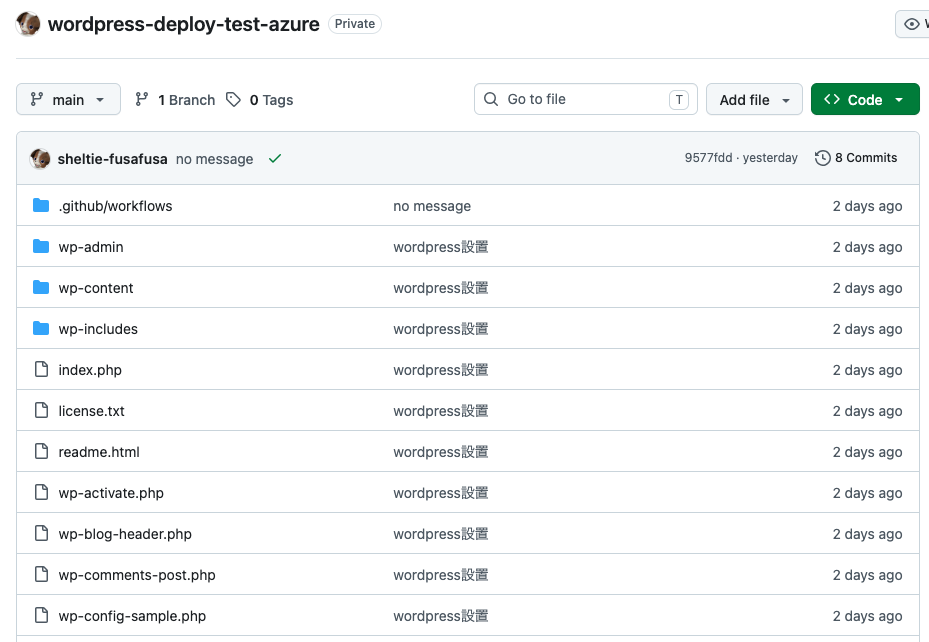Open the wp-admin folder
The image size is (929, 642).
(x=91, y=247)
